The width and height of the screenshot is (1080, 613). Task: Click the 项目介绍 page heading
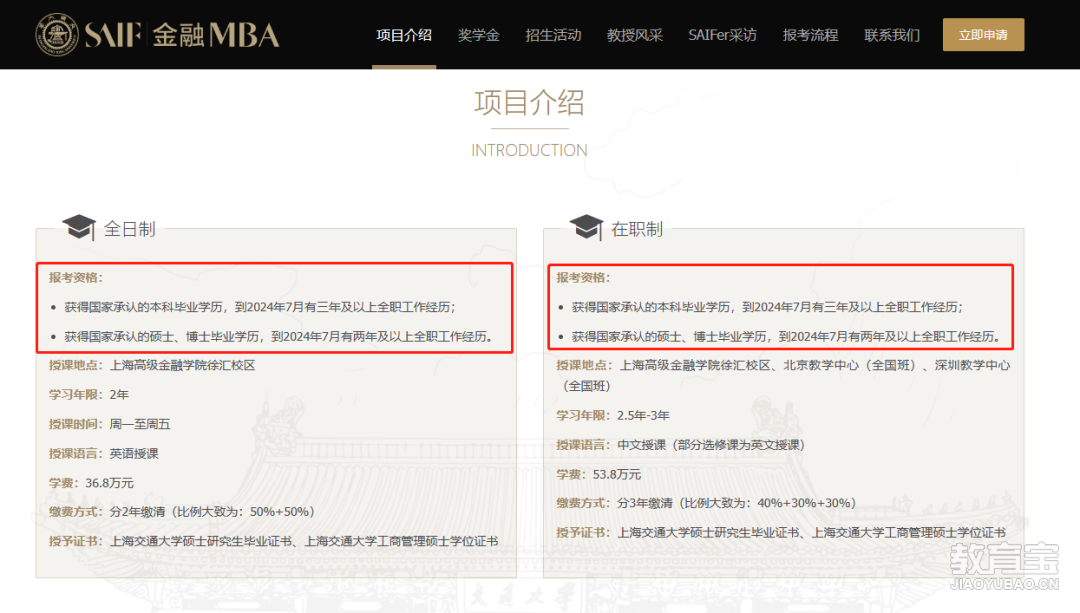pos(529,103)
